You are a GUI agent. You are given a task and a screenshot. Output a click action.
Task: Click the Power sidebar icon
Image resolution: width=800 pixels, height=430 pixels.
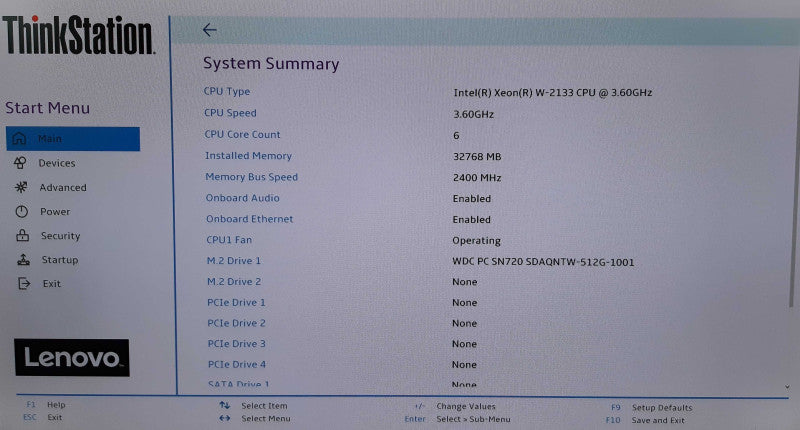click(x=21, y=211)
